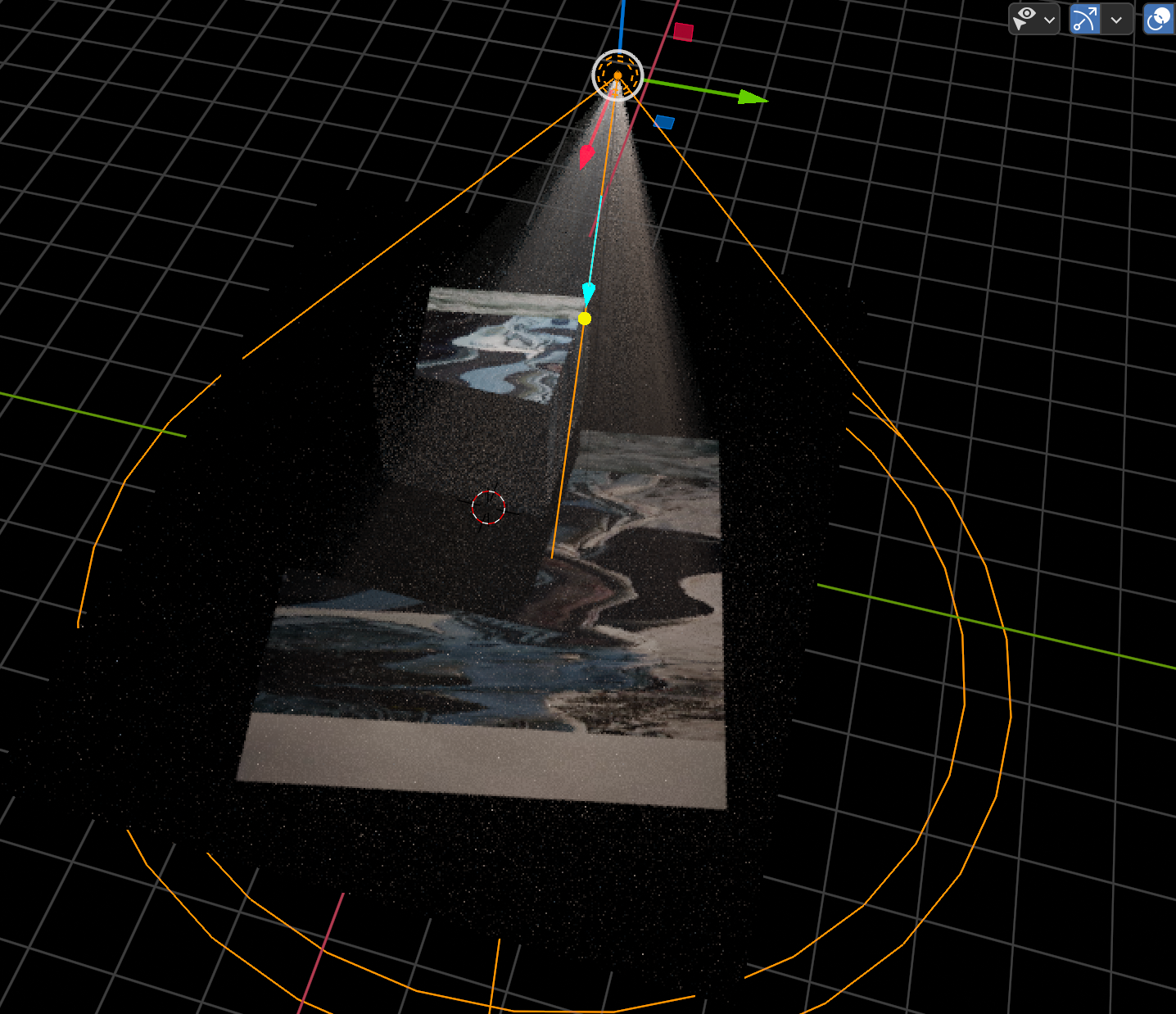
Task: Click the cyan spot light direction arrow
Action: pyautogui.click(x=589, y=292)
